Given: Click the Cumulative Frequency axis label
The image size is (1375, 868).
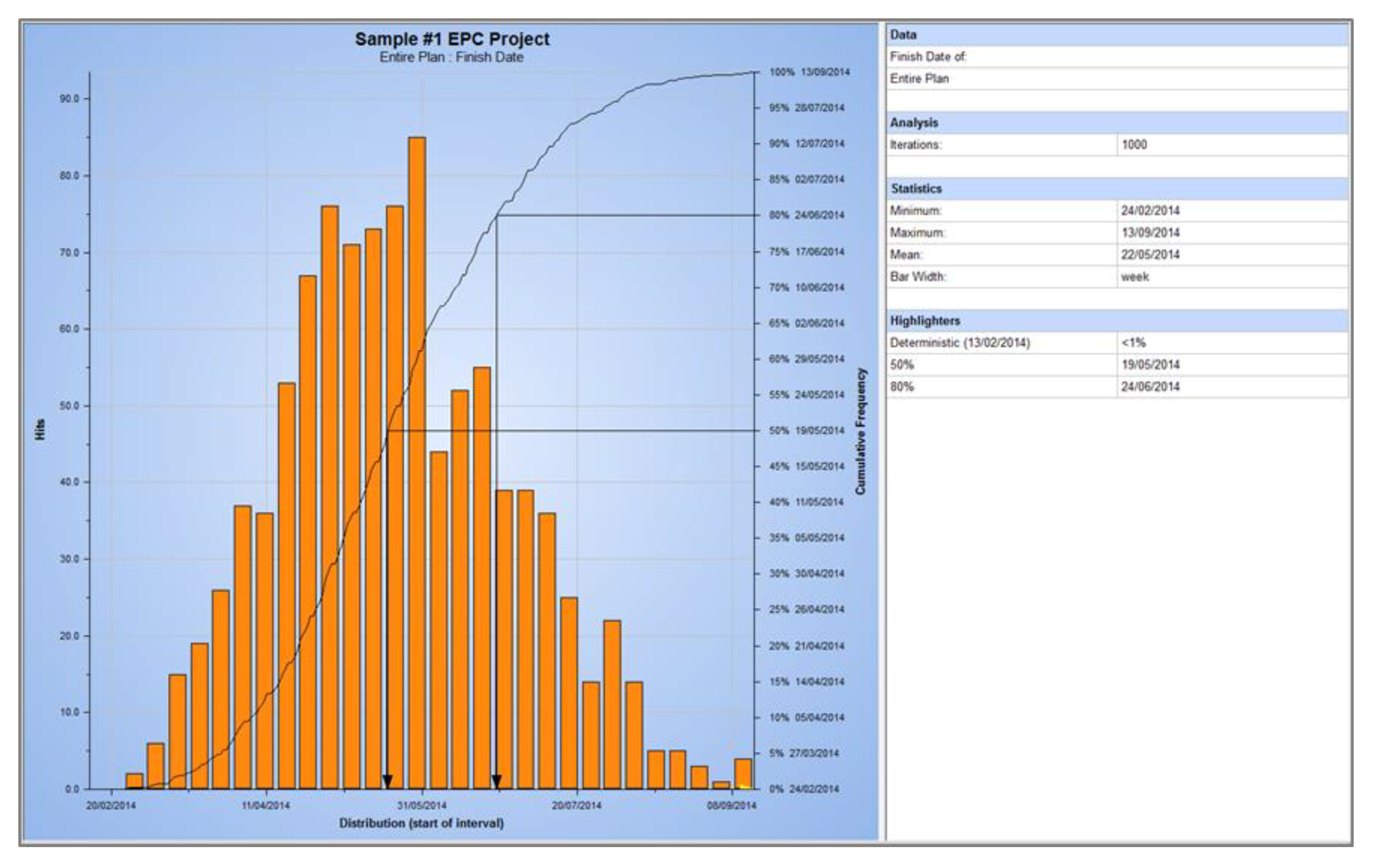Looking at the screenshot, I should coord(860,431).
